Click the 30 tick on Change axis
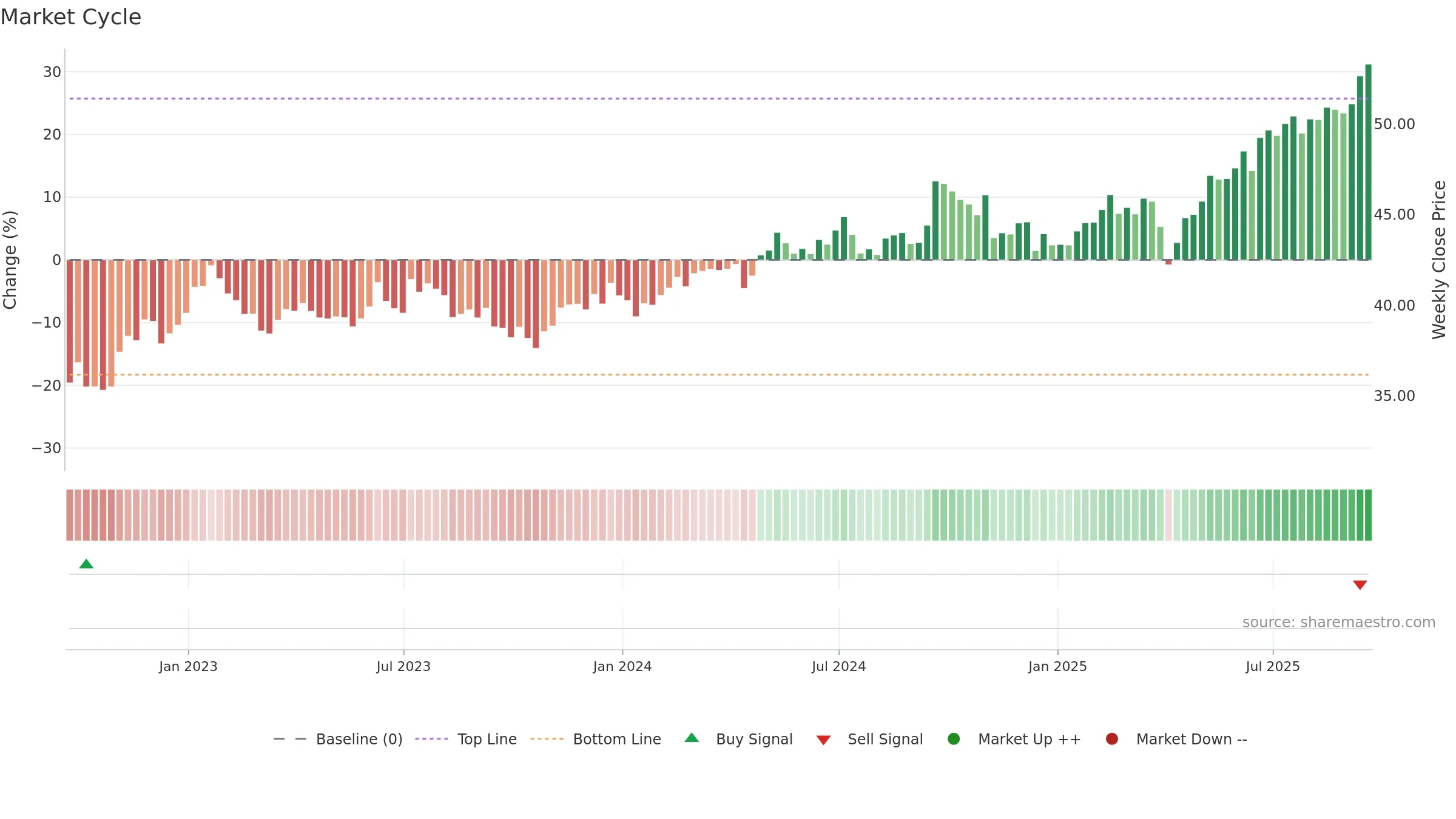Image resolution: width=1456 pixels, height=819 pixels. 52,72
